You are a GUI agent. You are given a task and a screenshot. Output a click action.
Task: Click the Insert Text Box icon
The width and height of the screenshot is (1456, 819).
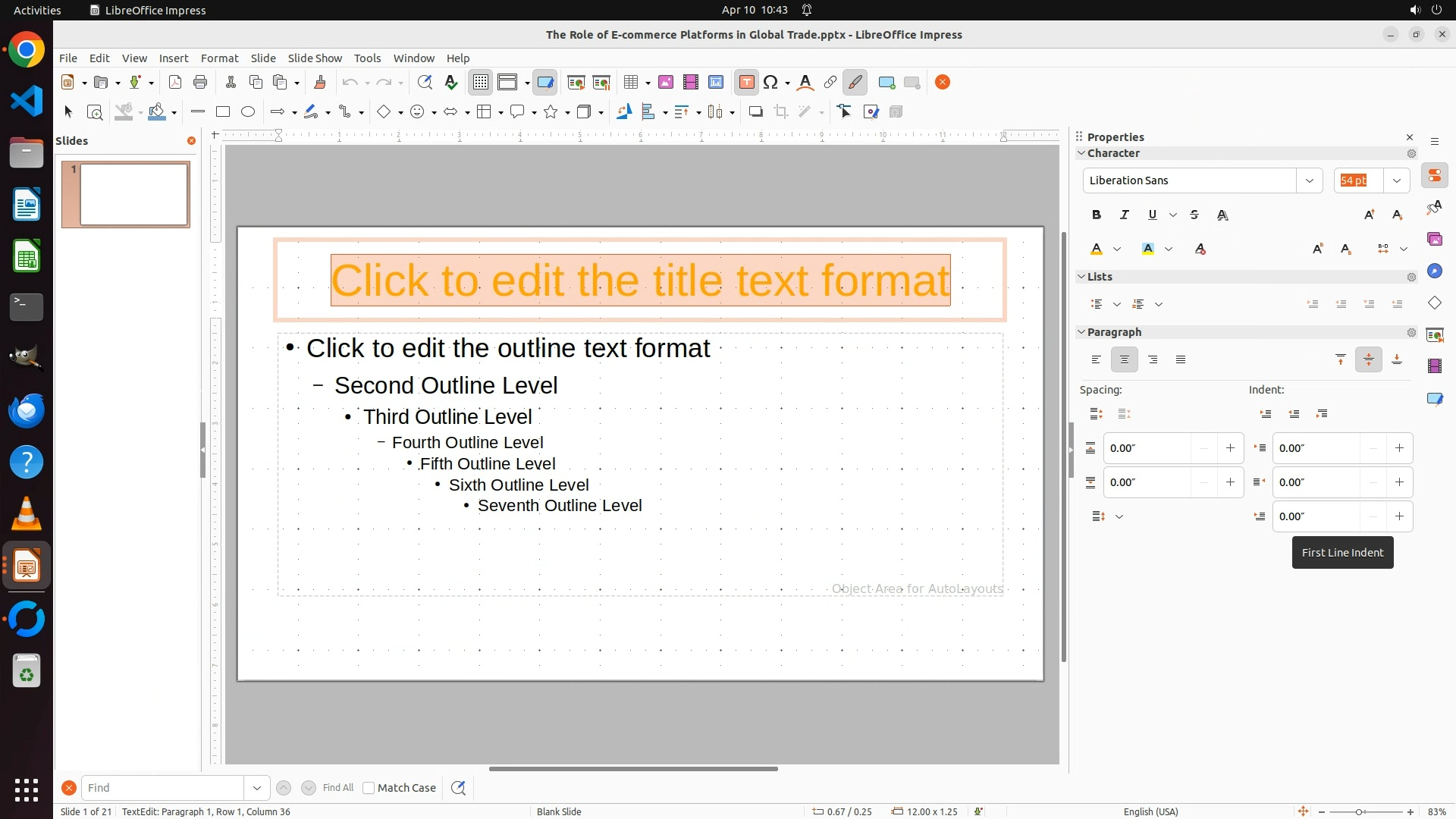tap(746, 83)
